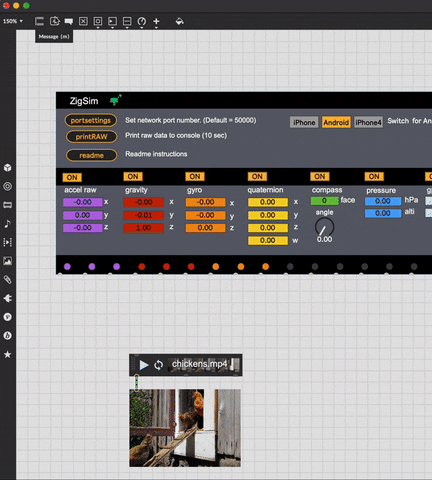Open the concentric circles icon in left sidebar
The height and width of the screenshot is (480, 432).
(x=7, y=186)
